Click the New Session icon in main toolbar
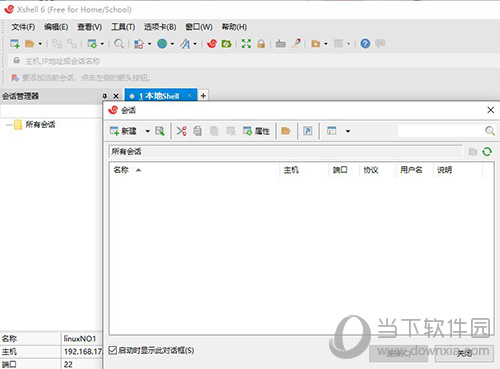 [15, 44]
